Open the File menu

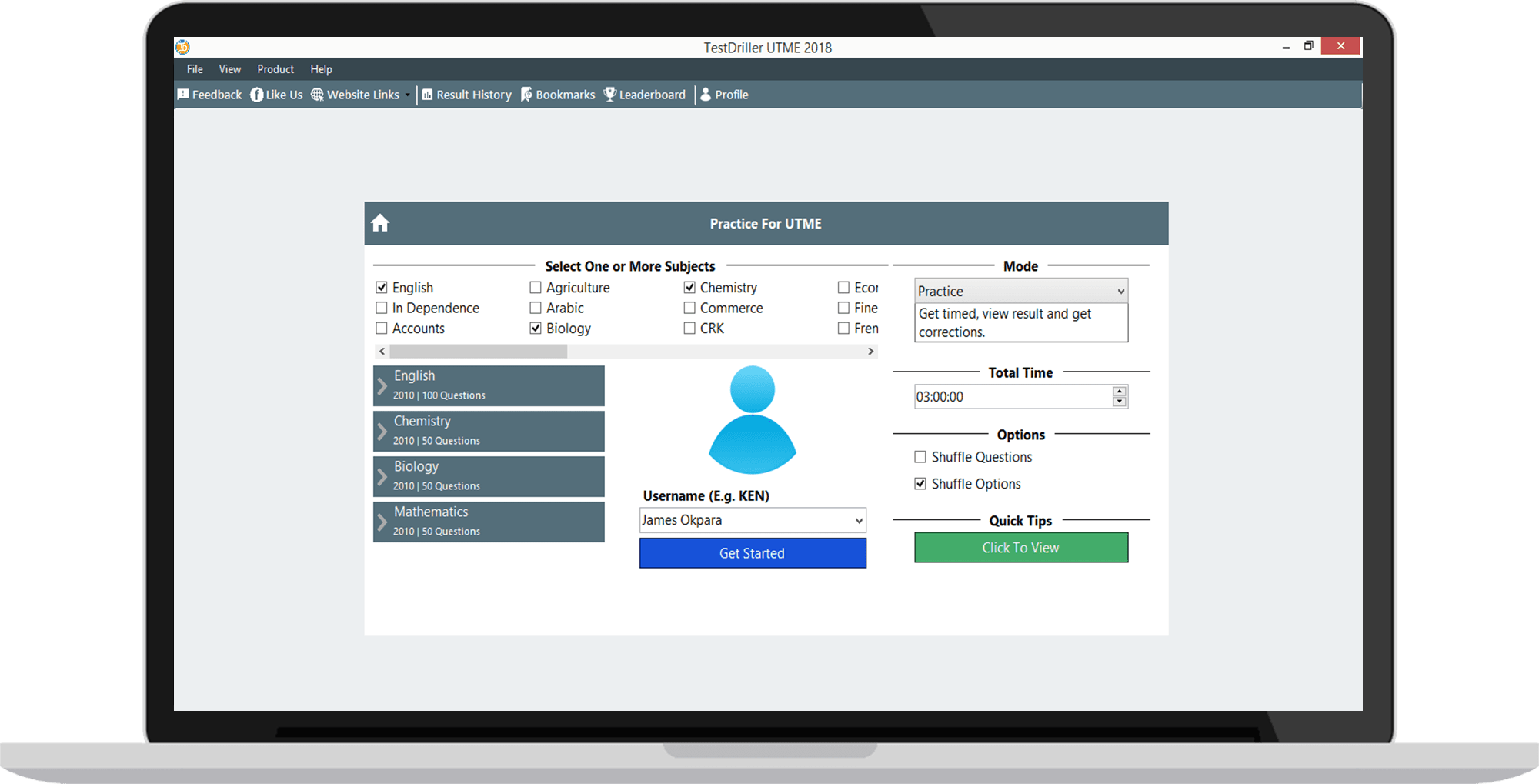(195, 69)
